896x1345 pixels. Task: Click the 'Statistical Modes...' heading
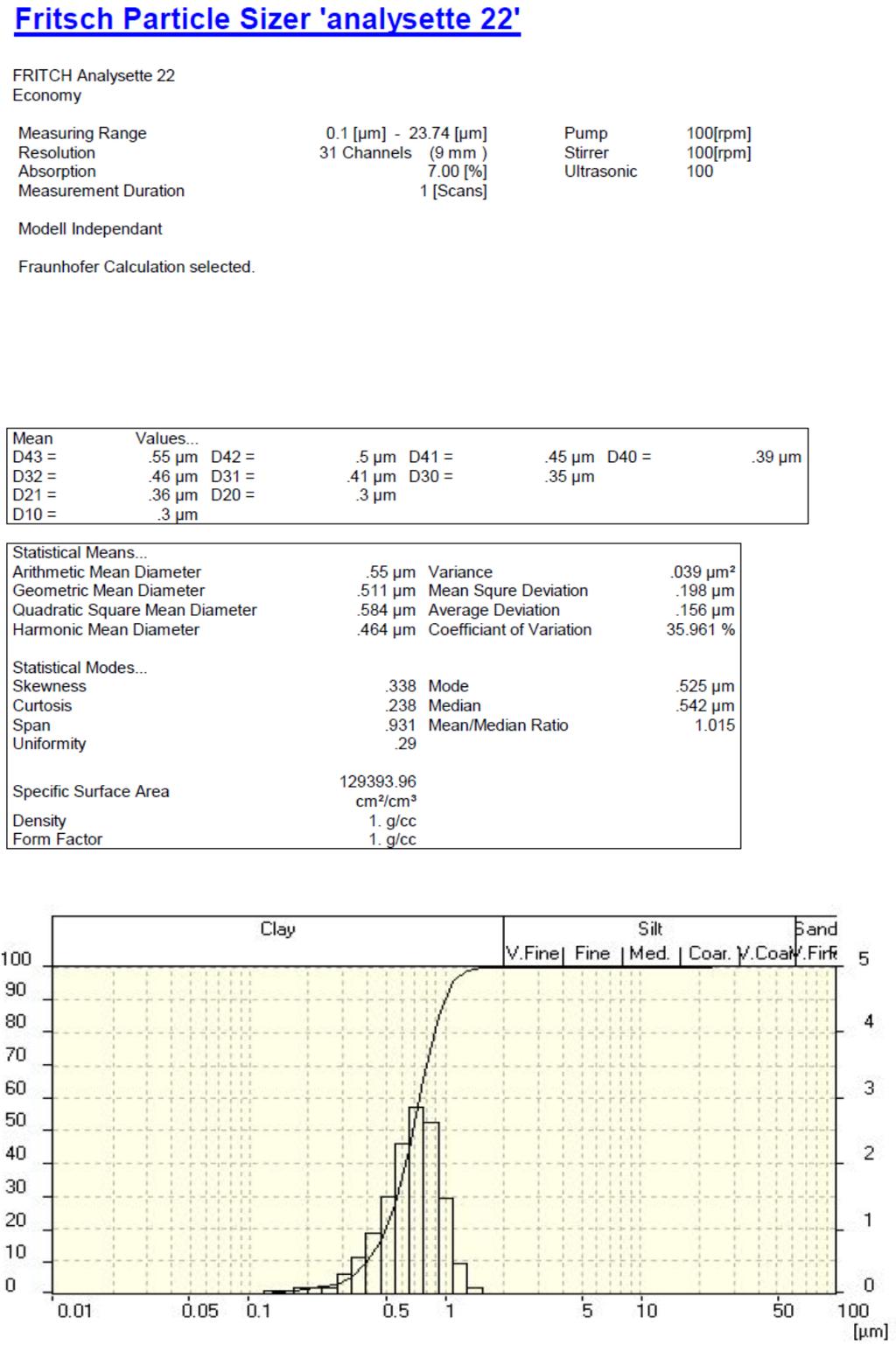pyautogui.click(x=80, y=669)
